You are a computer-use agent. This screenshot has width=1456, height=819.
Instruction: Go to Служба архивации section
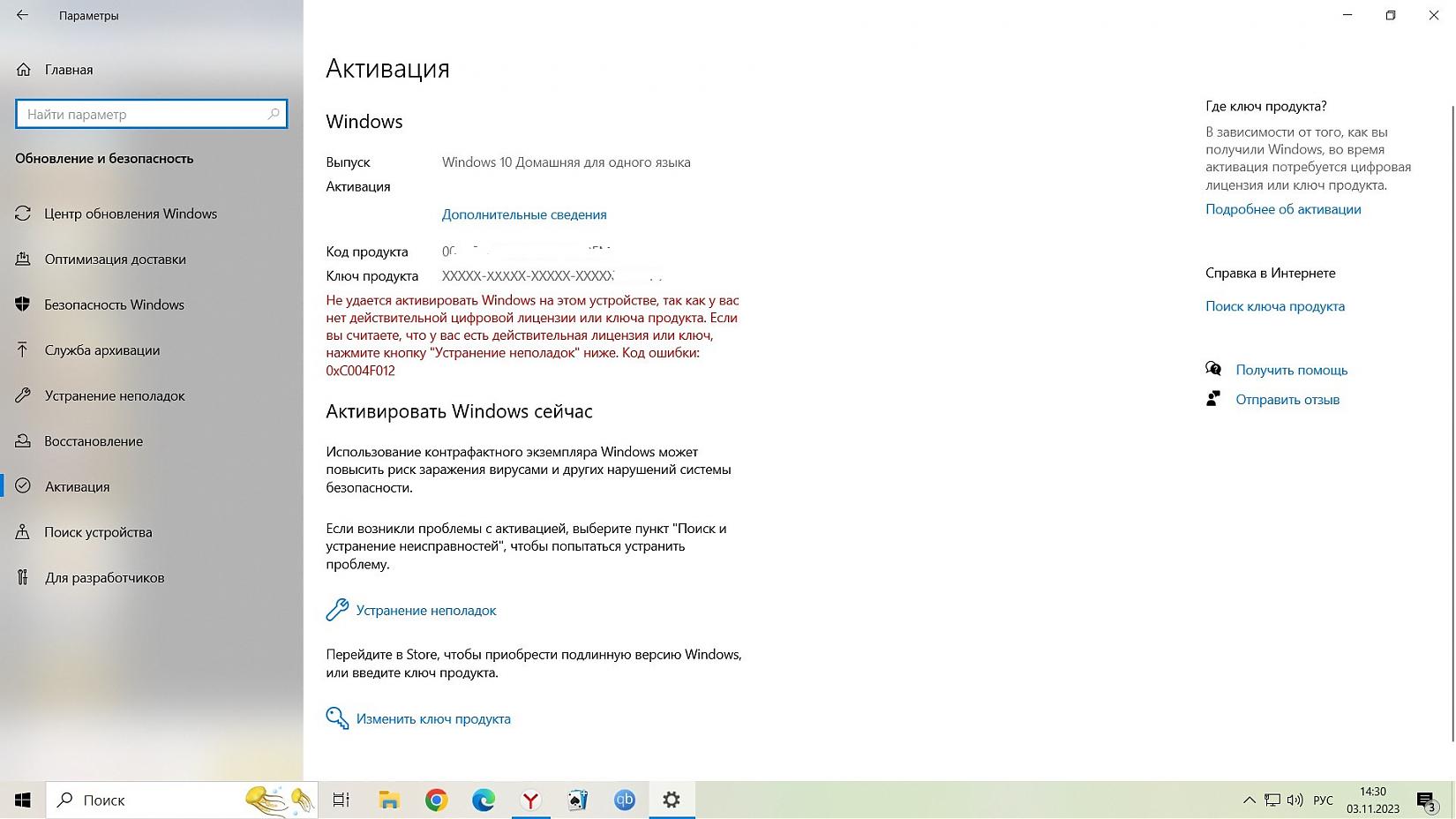[x=101, y=350]
